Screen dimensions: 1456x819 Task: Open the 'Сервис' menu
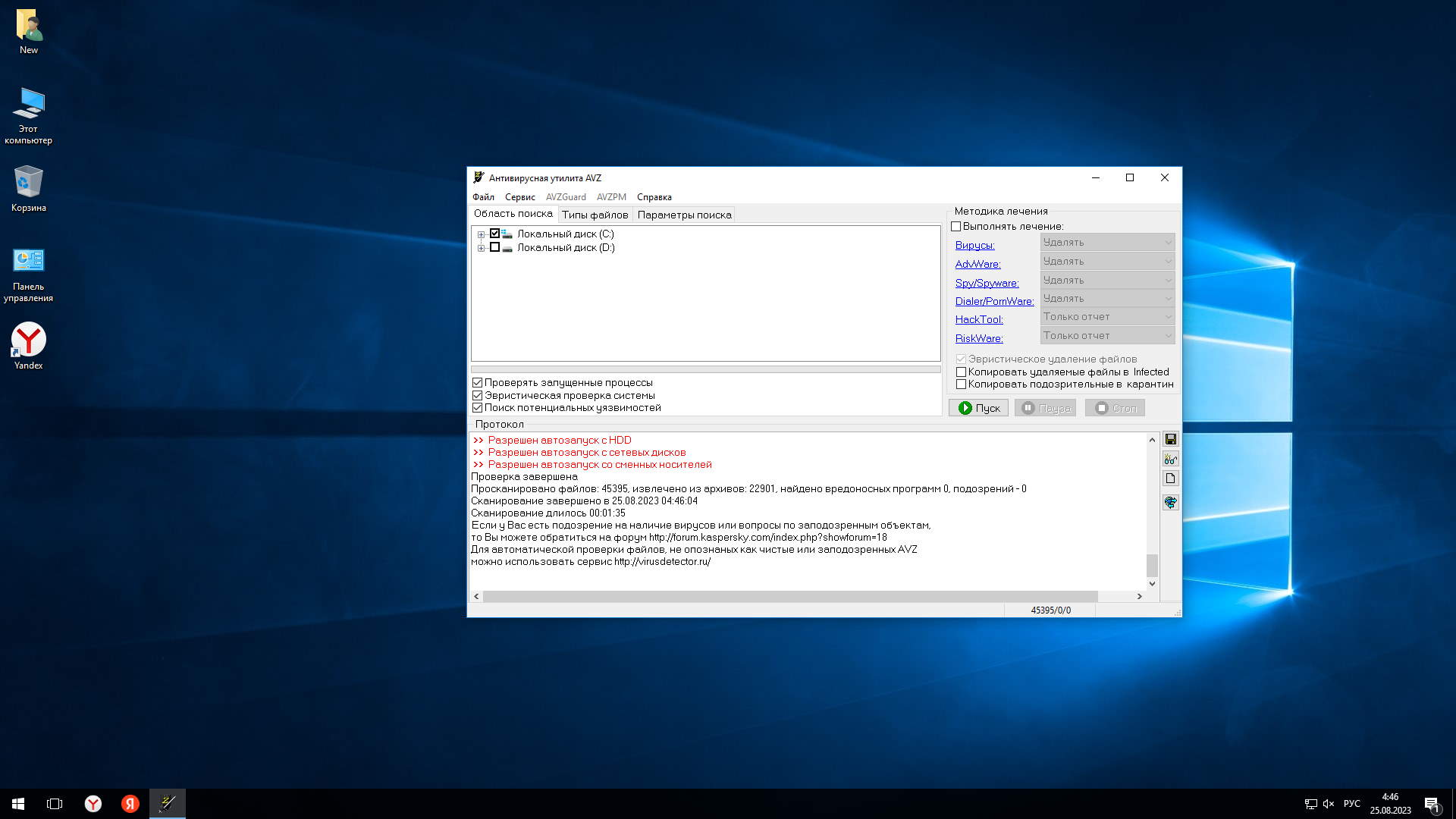coord(519,197)
